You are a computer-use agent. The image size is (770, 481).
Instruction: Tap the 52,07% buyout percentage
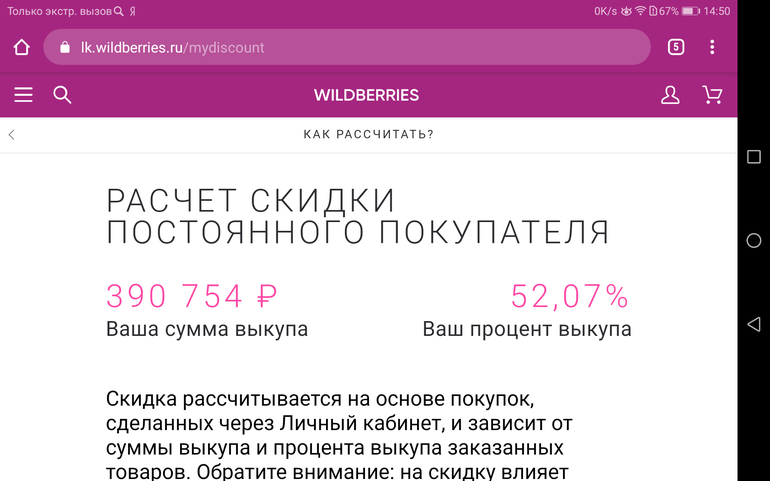point(569,296)
